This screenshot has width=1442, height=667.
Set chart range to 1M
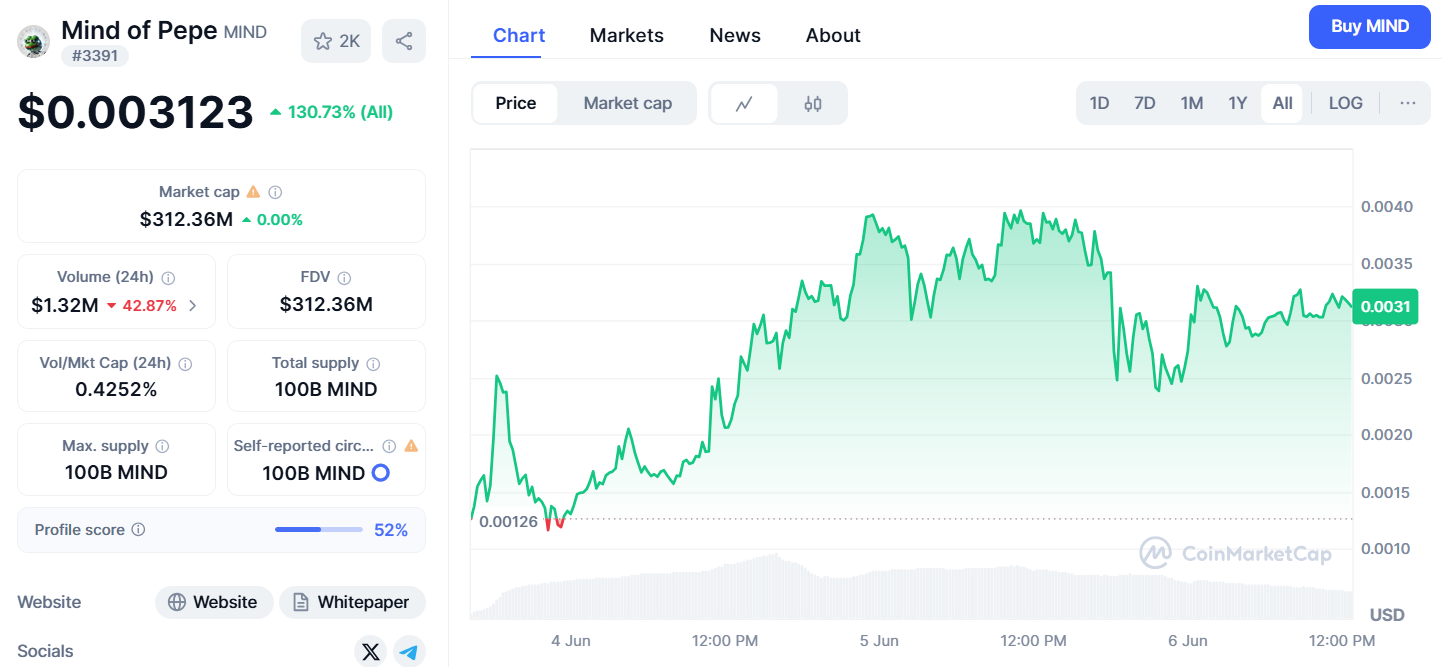click(x=1192, y=103)
